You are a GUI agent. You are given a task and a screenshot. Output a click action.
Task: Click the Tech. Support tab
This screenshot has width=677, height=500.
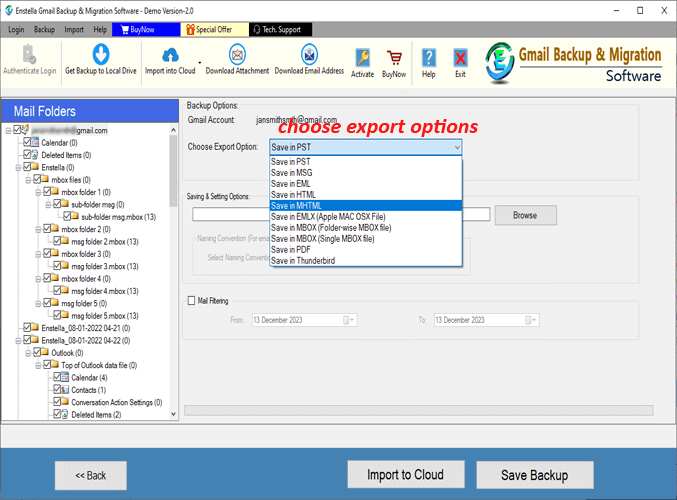(280, 30)
